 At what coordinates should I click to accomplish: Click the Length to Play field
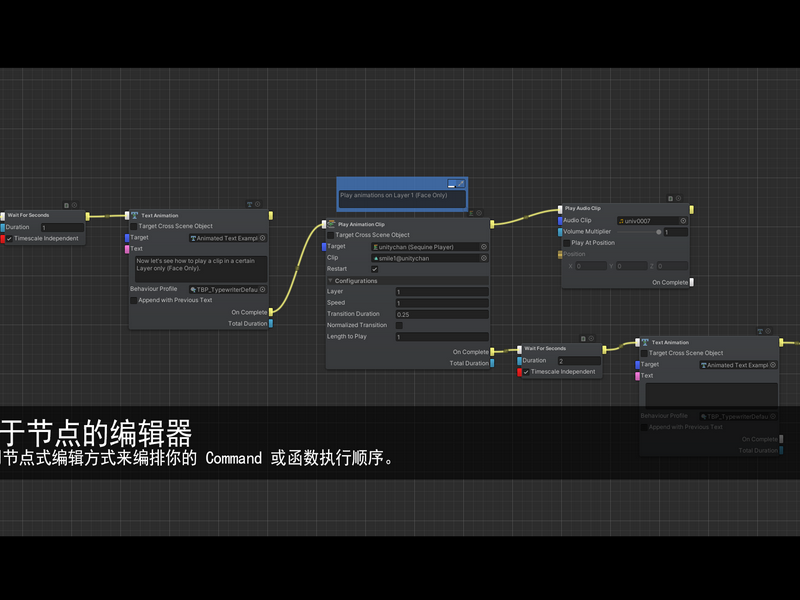[x=442, y=337]
